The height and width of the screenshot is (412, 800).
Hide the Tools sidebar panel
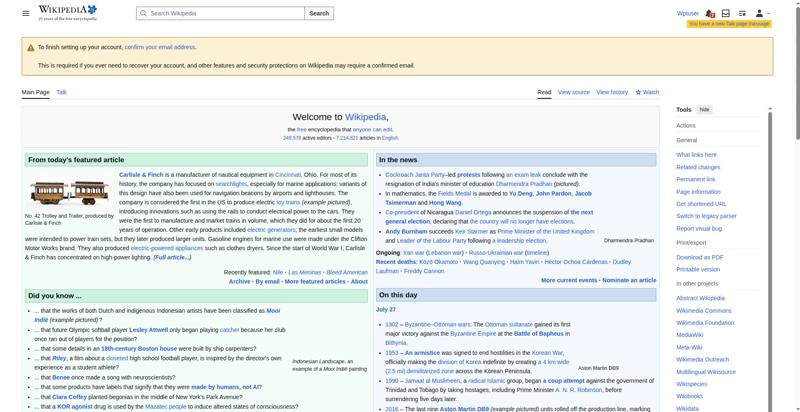pos(704,110)
